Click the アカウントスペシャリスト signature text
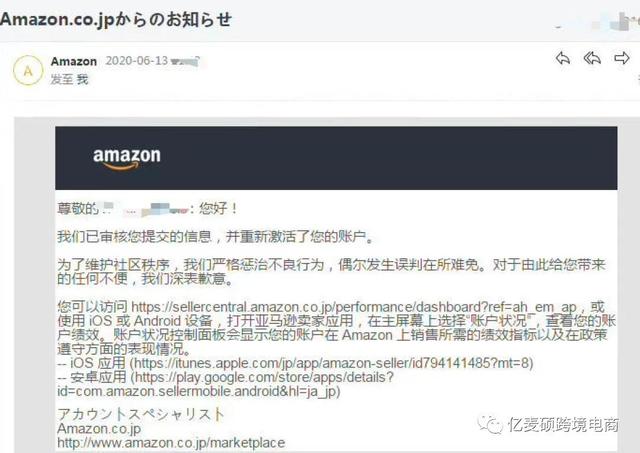 coord(141,414)
